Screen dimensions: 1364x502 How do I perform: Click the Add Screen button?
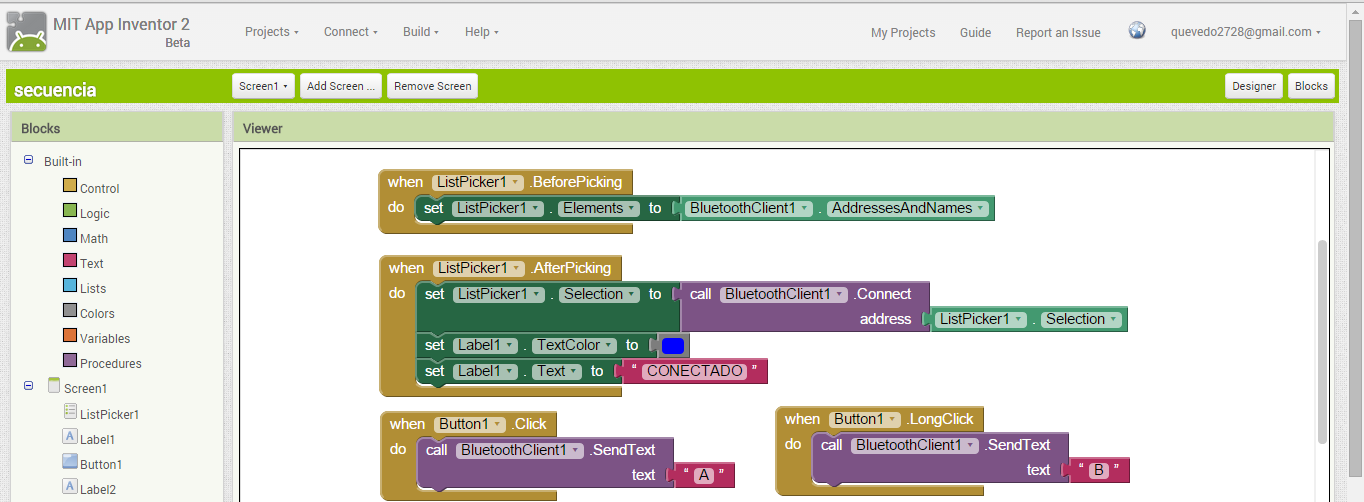341,86
